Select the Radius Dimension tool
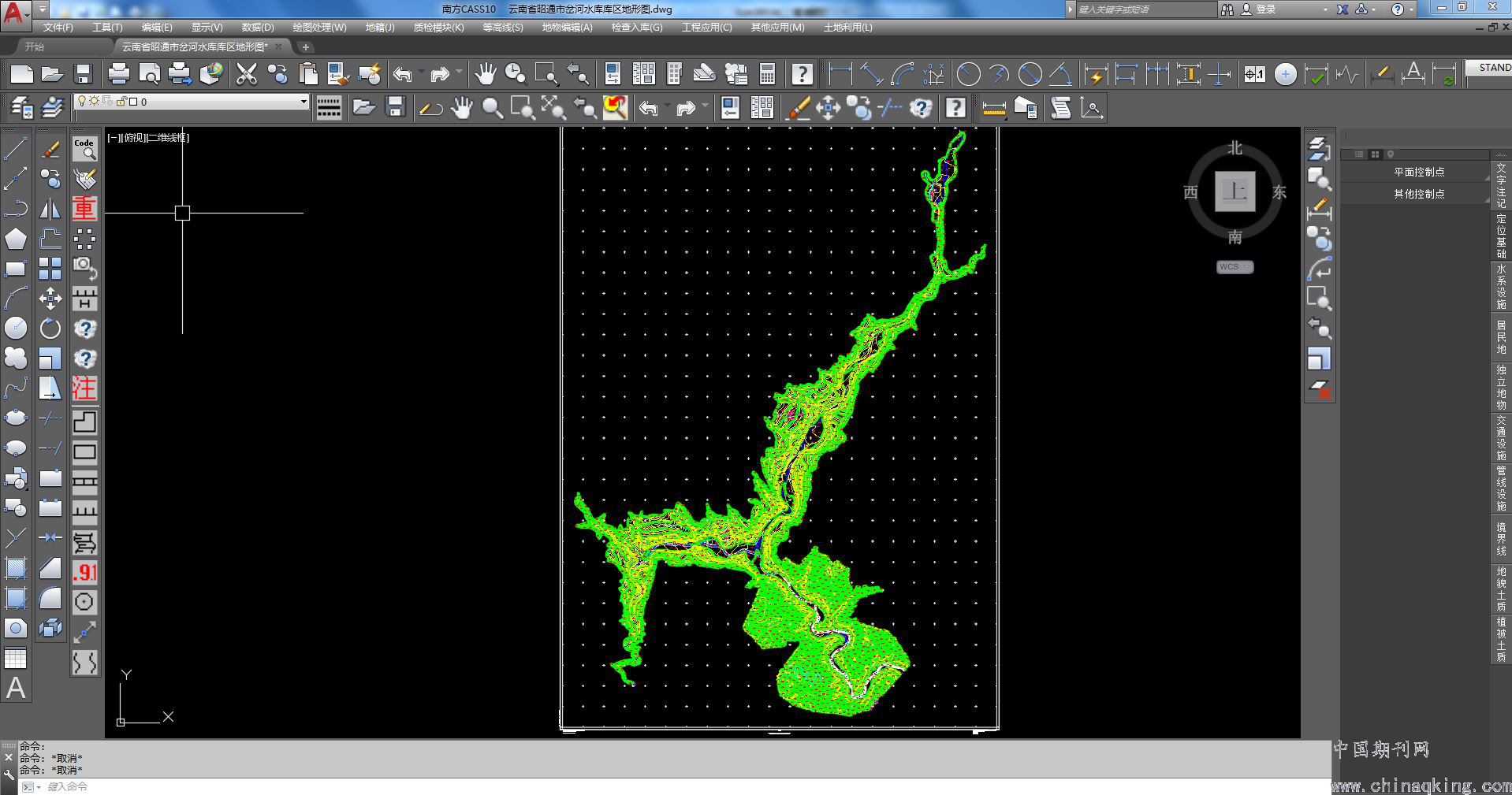 point(968,75)
